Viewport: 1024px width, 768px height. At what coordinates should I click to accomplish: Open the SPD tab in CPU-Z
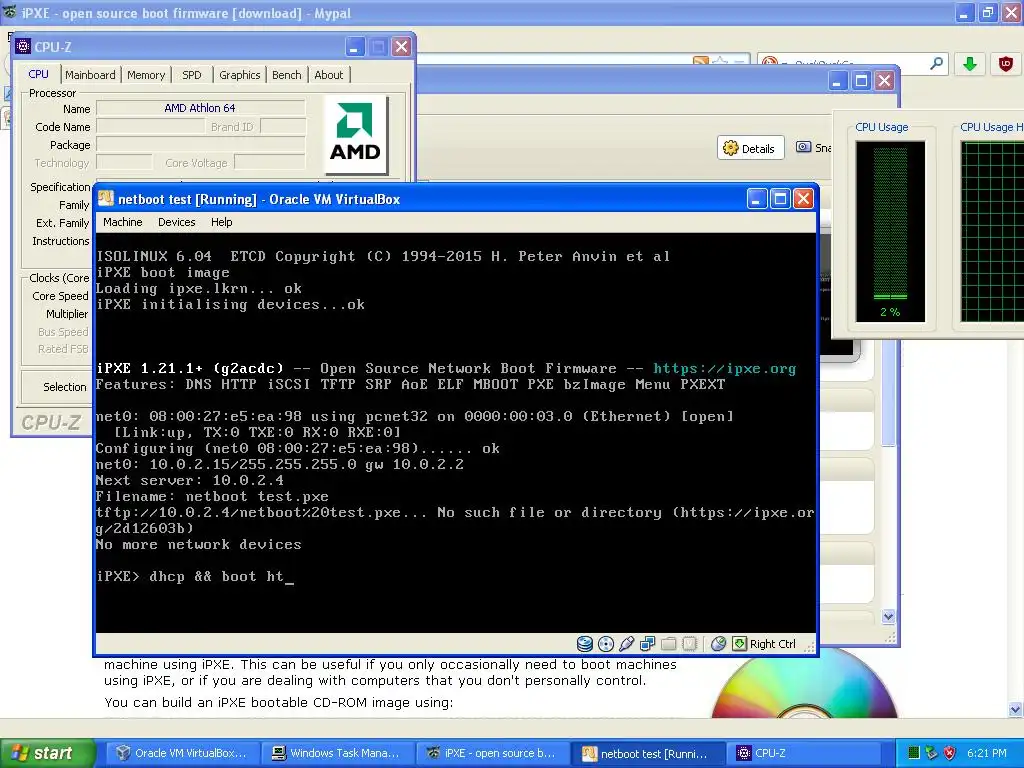[x=191, y=75]
